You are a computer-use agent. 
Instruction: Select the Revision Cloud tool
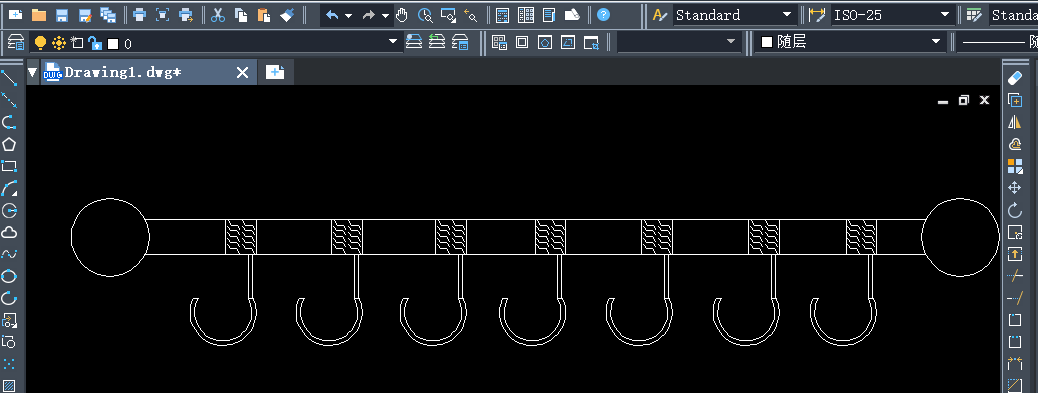(9, 232)
